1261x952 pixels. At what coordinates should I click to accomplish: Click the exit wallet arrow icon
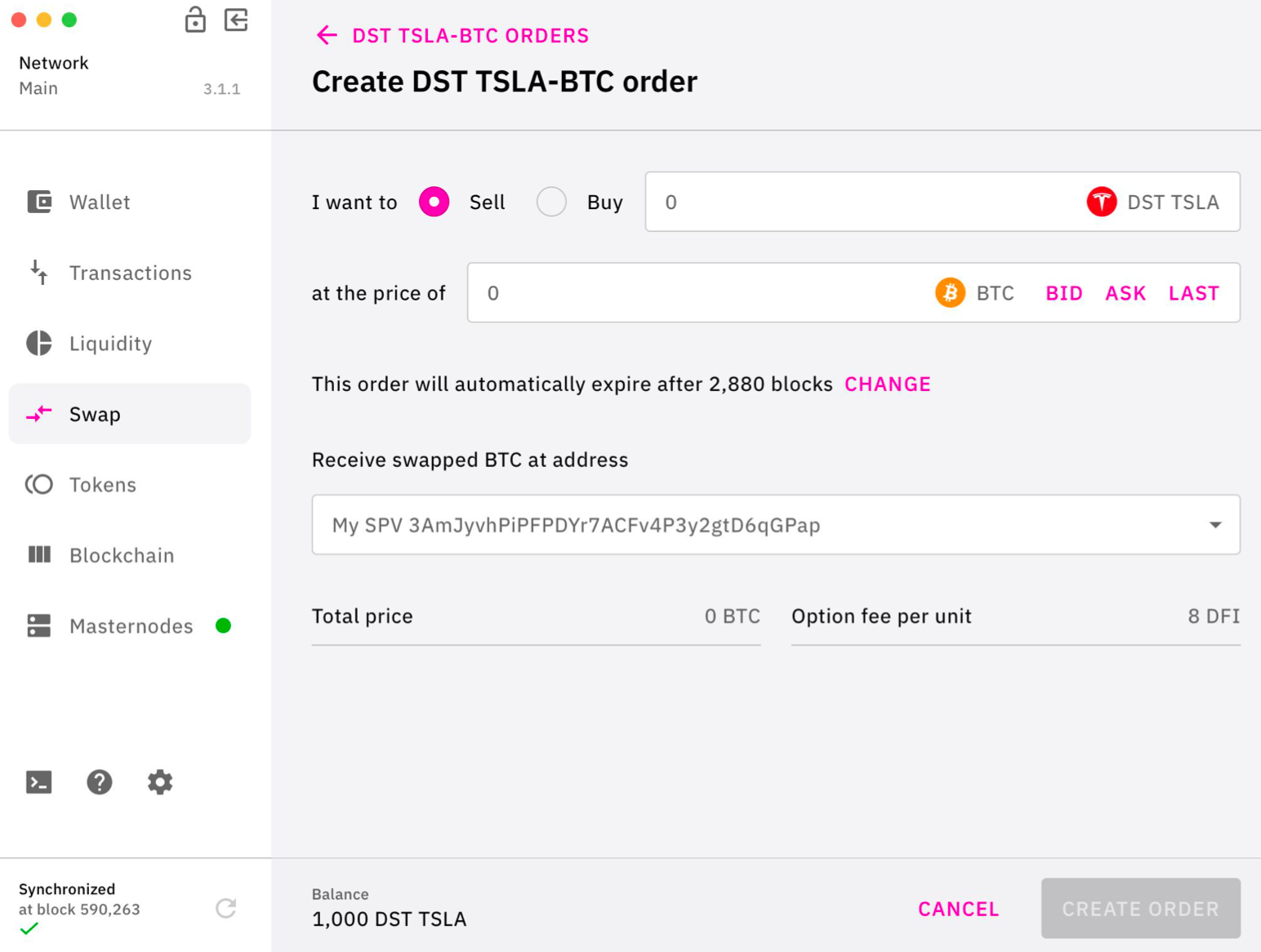pos(236,20)
